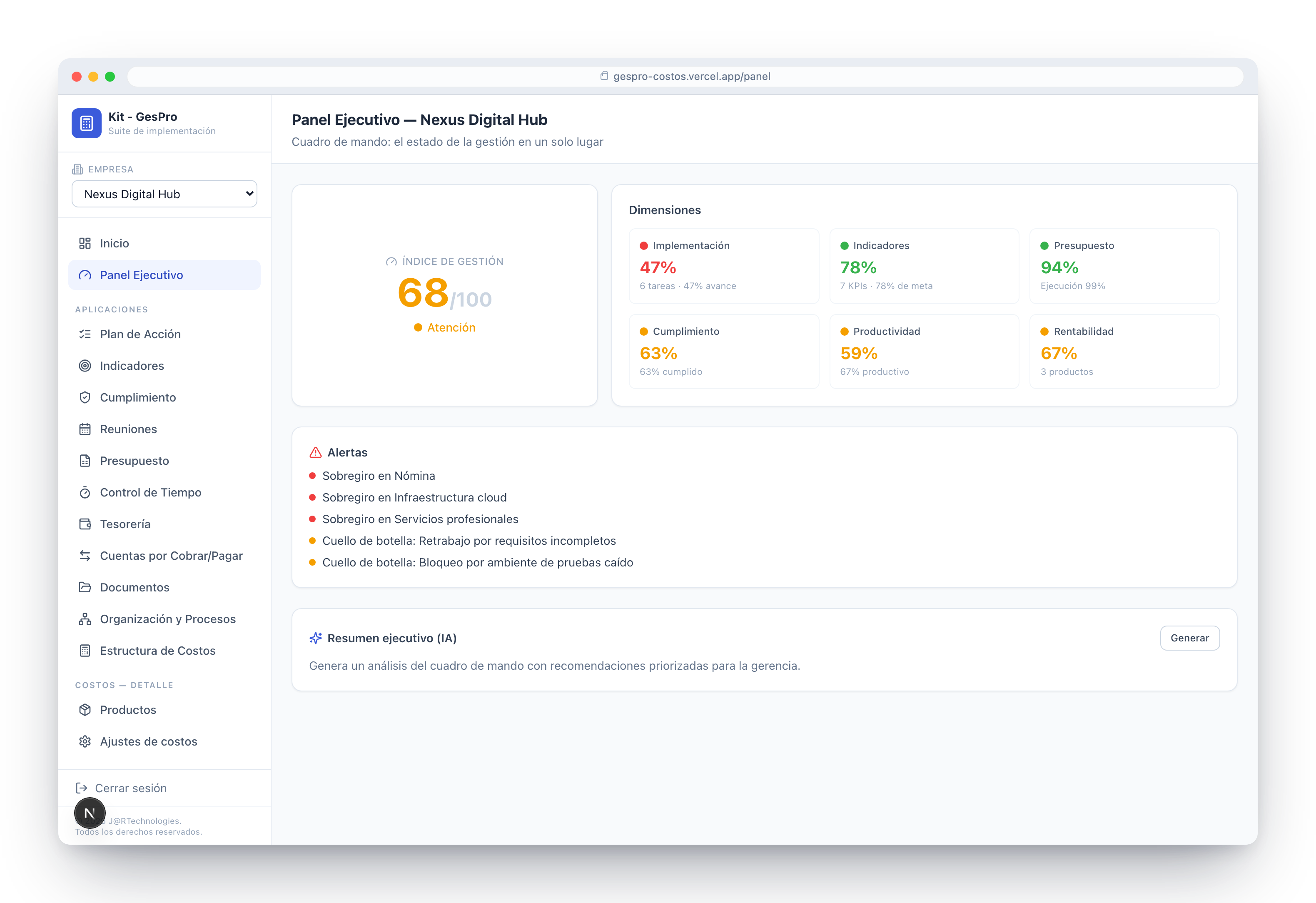Open Documentos in the sidebar

click(x=164, y=587)
